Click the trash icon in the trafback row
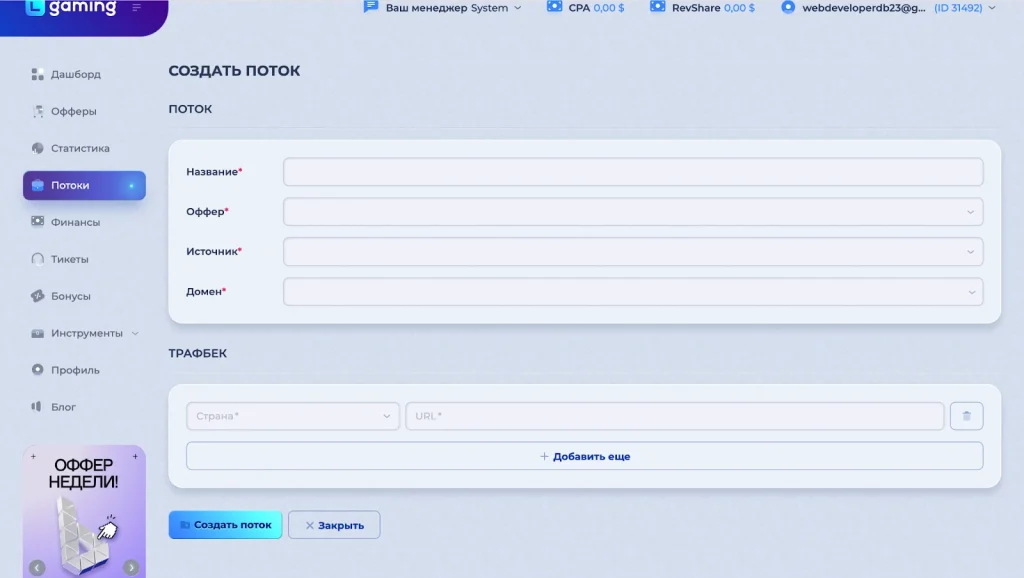The width and height of the screenshot is (1024, 578). coord(967,416)
